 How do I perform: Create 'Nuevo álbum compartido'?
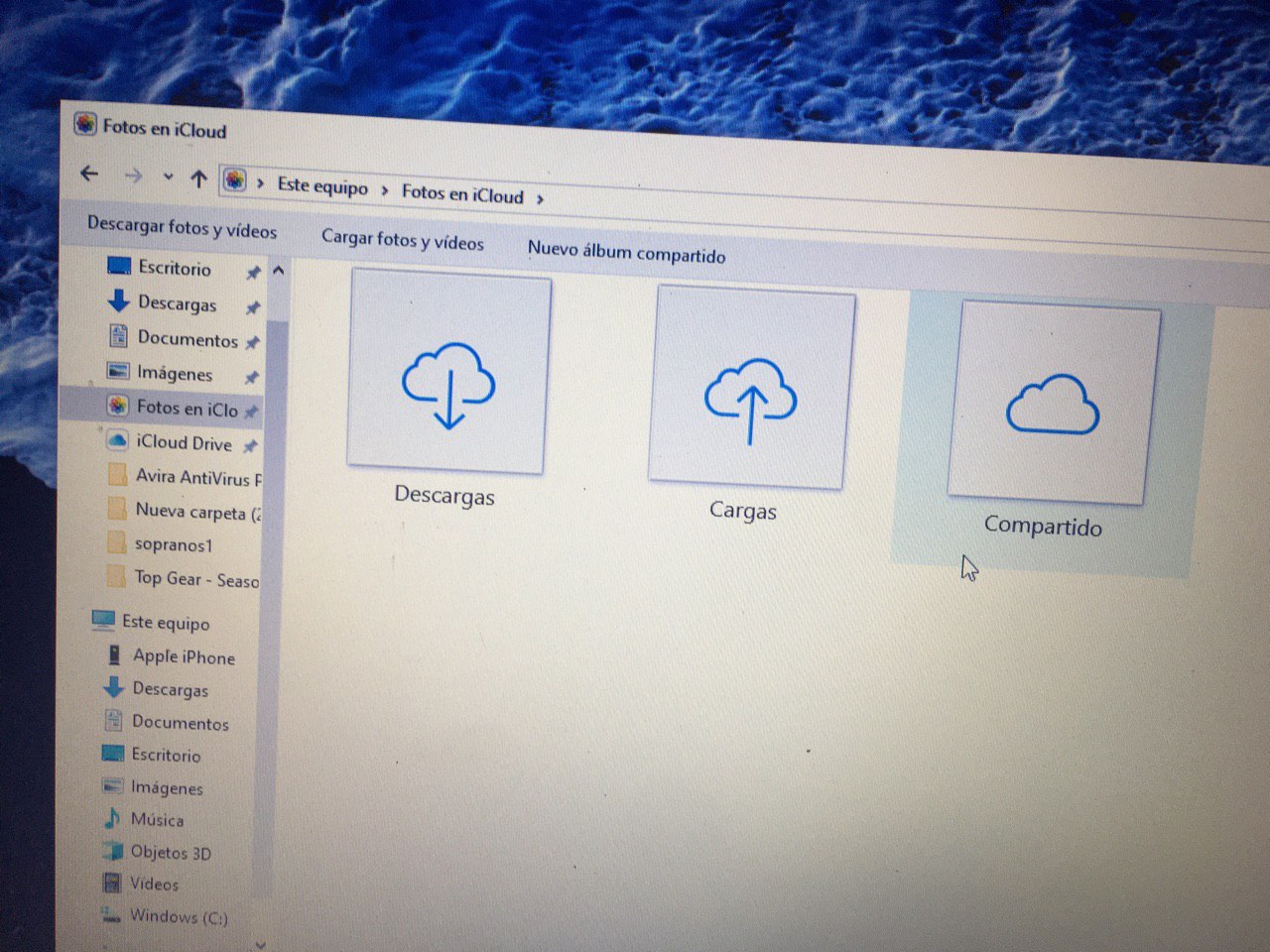626,252
